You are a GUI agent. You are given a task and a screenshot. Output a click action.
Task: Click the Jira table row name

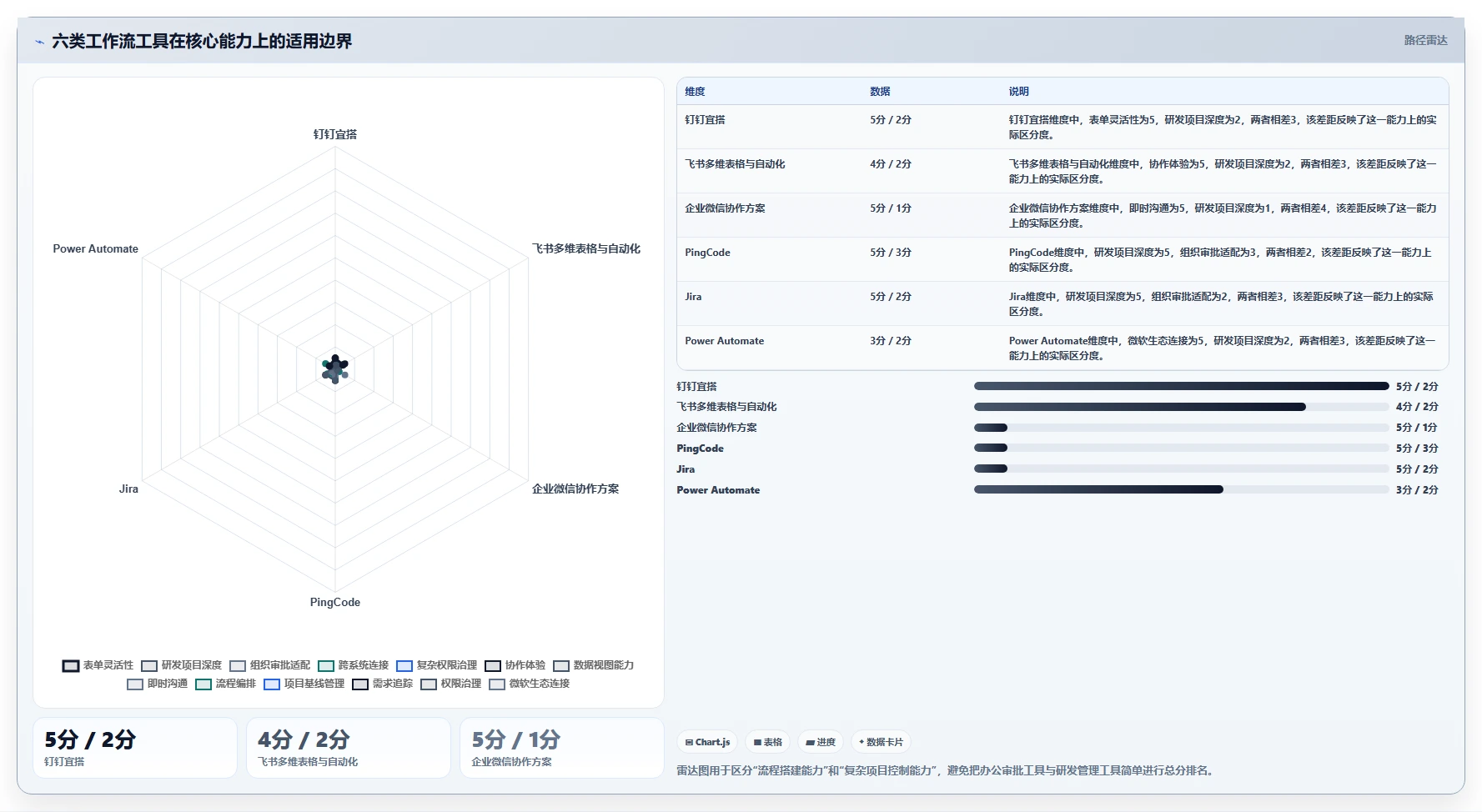(x=693, y=297)
